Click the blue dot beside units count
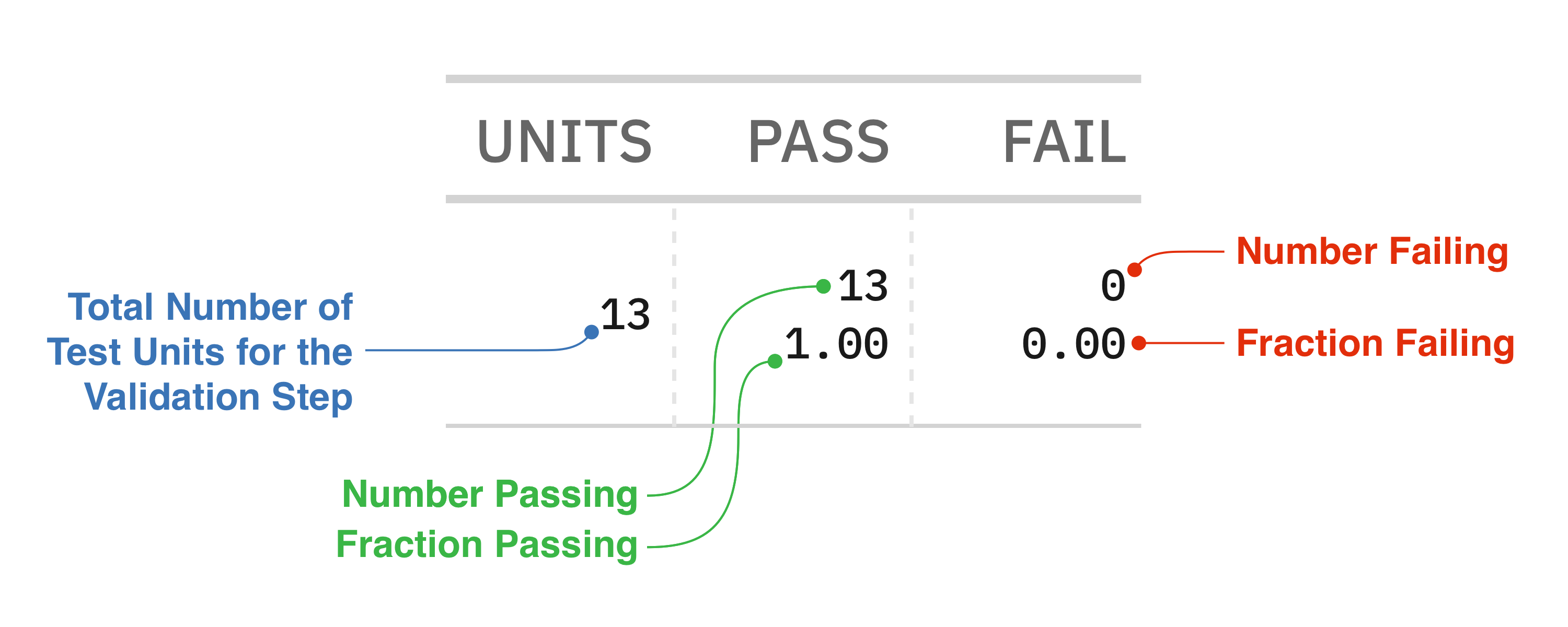 coord(591,332)
